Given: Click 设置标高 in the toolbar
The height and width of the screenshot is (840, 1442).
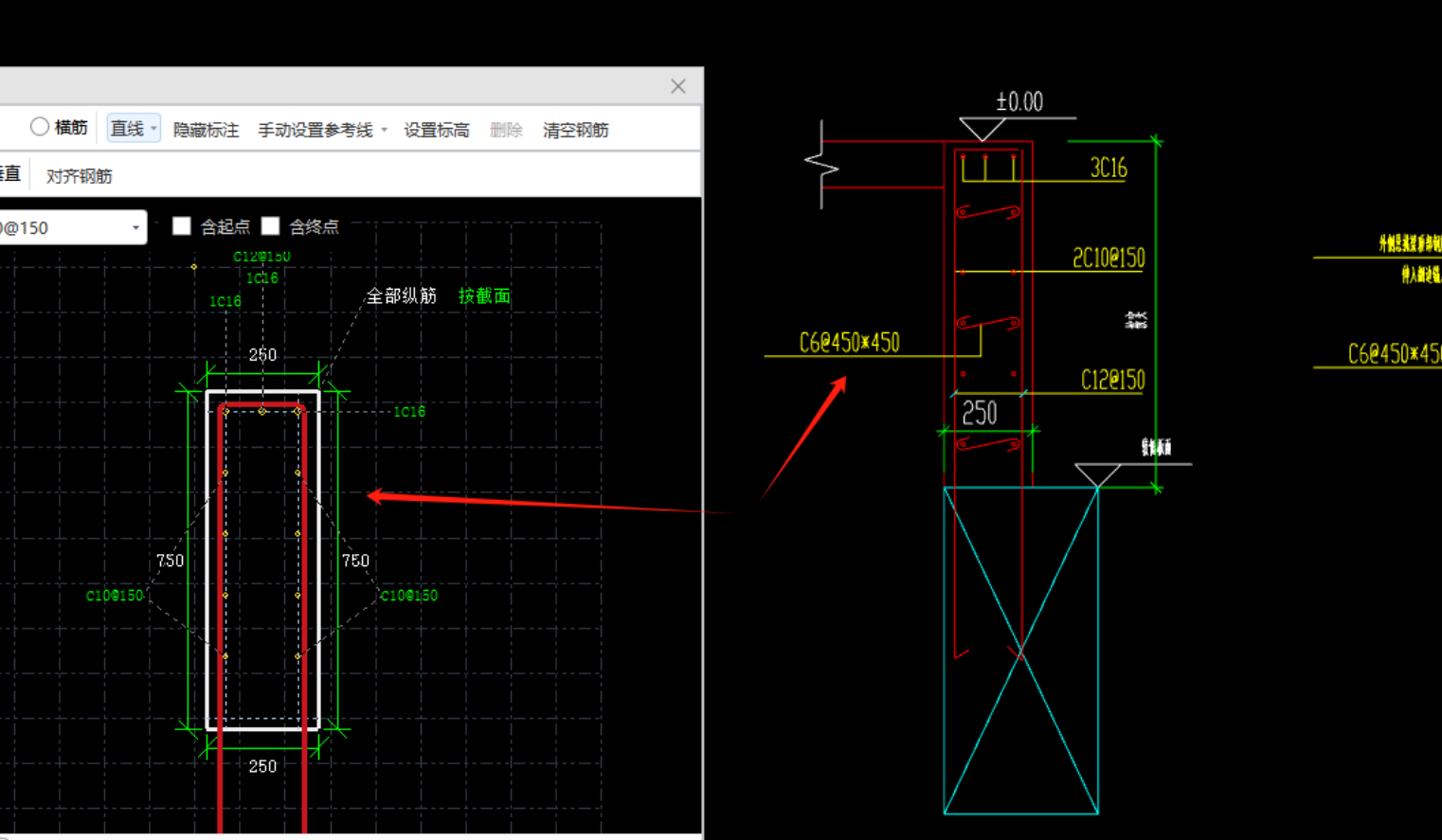Looking at the screenshot, I should pyautogui.click(x=437, y=130).
